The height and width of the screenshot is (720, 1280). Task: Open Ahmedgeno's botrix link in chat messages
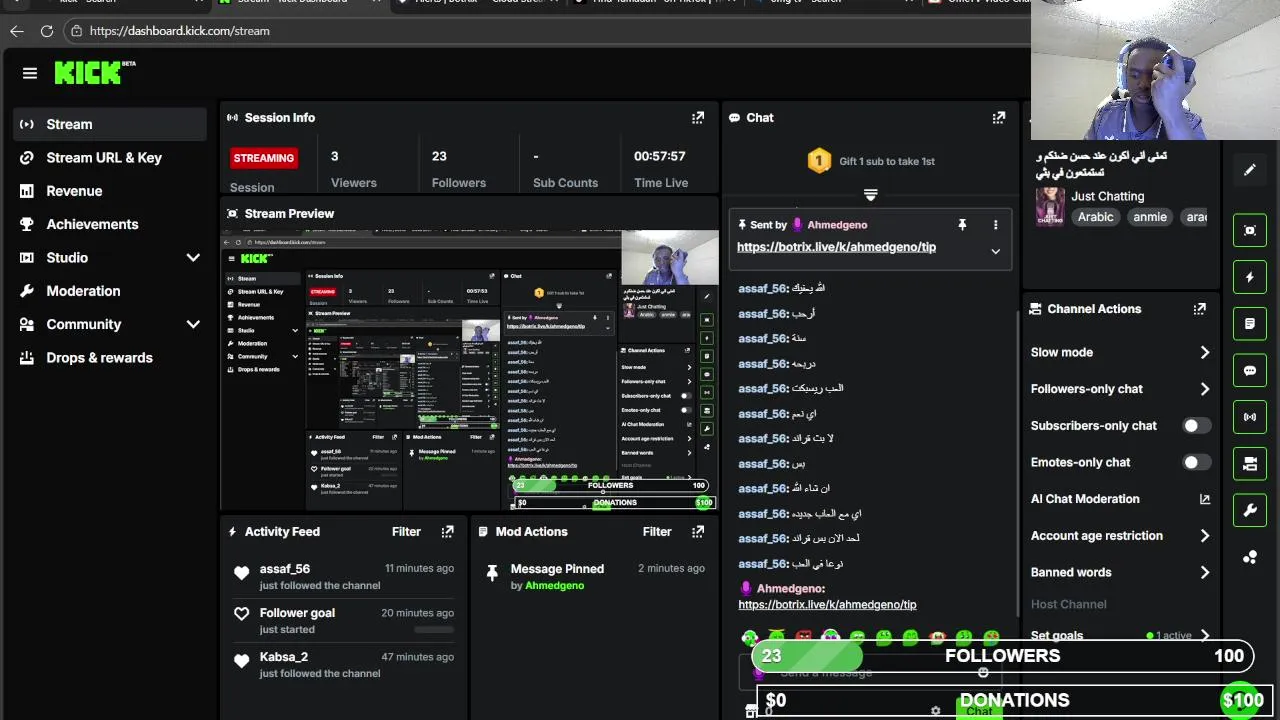[x=827, y=605]
